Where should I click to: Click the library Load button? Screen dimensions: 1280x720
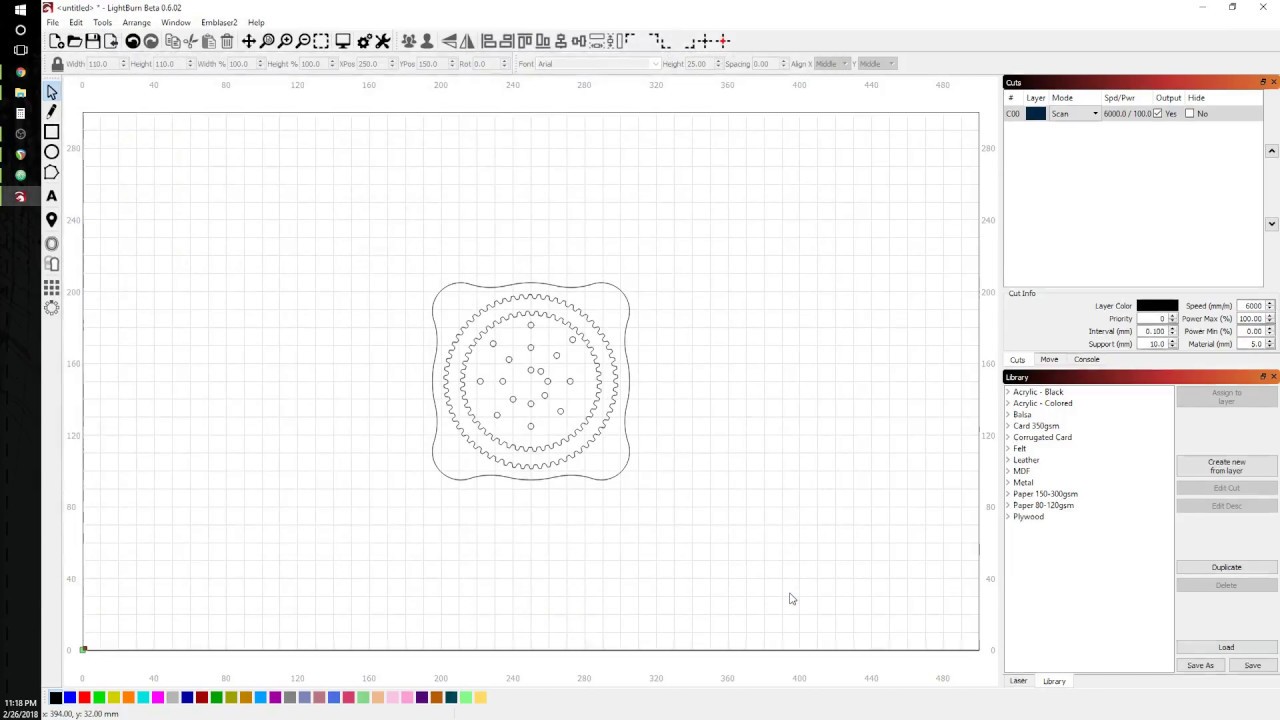tap(1226, 647)
